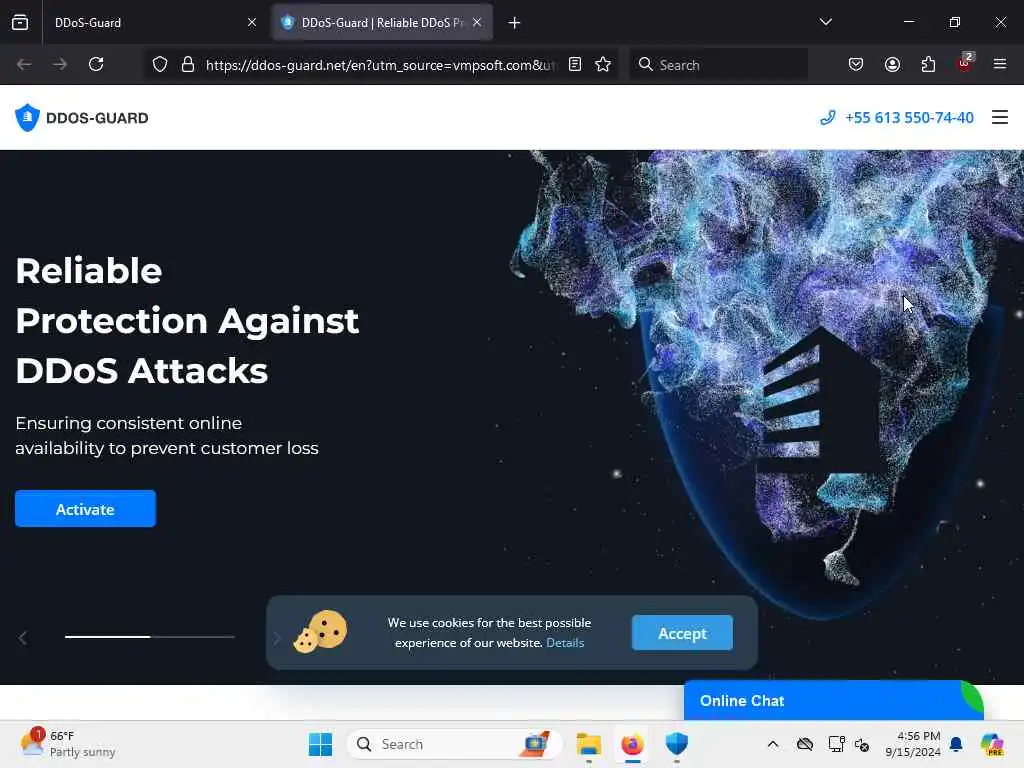This screenshot has height=768, width=1024.
Task: Open File Explorer from the taskbar
Action: pos(588,744)
